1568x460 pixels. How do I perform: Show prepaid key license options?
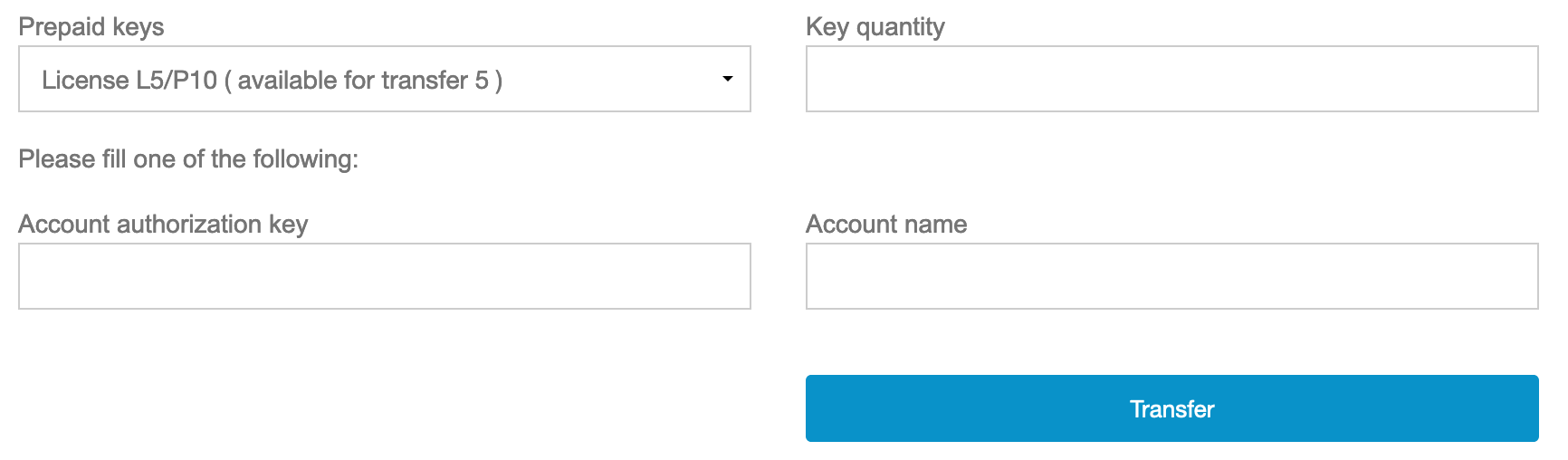[x=384, y=80]
